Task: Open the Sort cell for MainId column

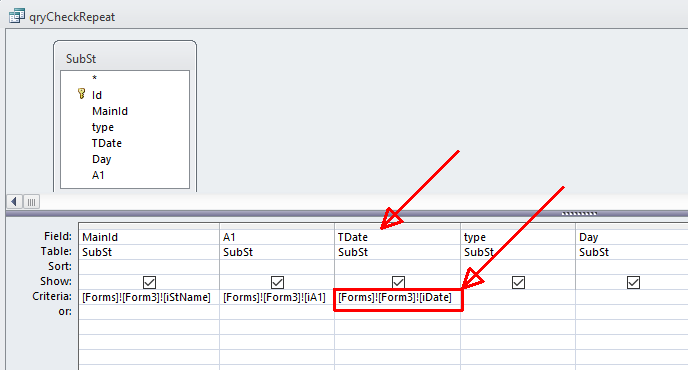Action: 149,267
